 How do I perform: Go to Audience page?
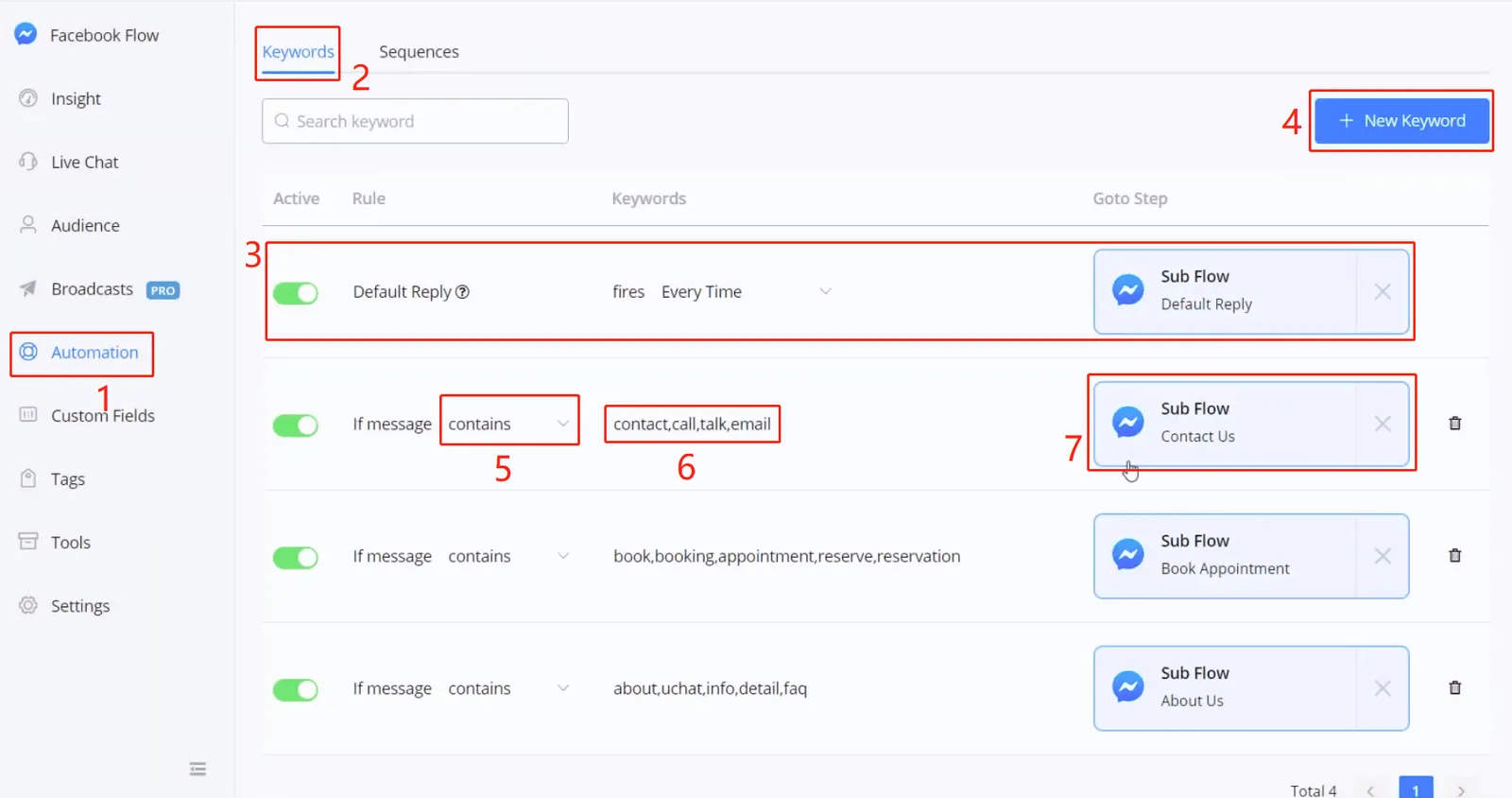tap(85, 225)
